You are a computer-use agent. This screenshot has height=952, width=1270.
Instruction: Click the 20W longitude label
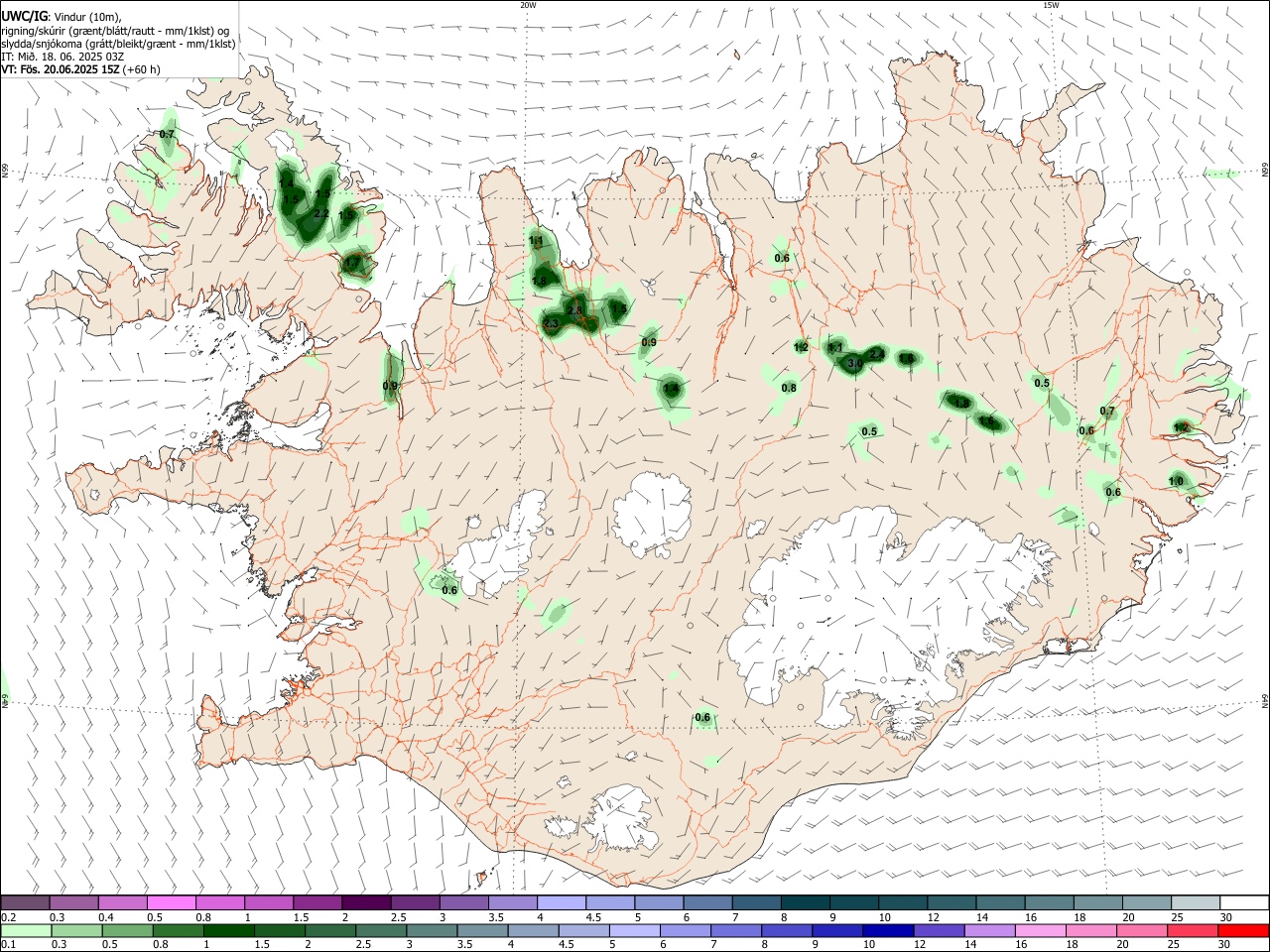pos(528,5)
